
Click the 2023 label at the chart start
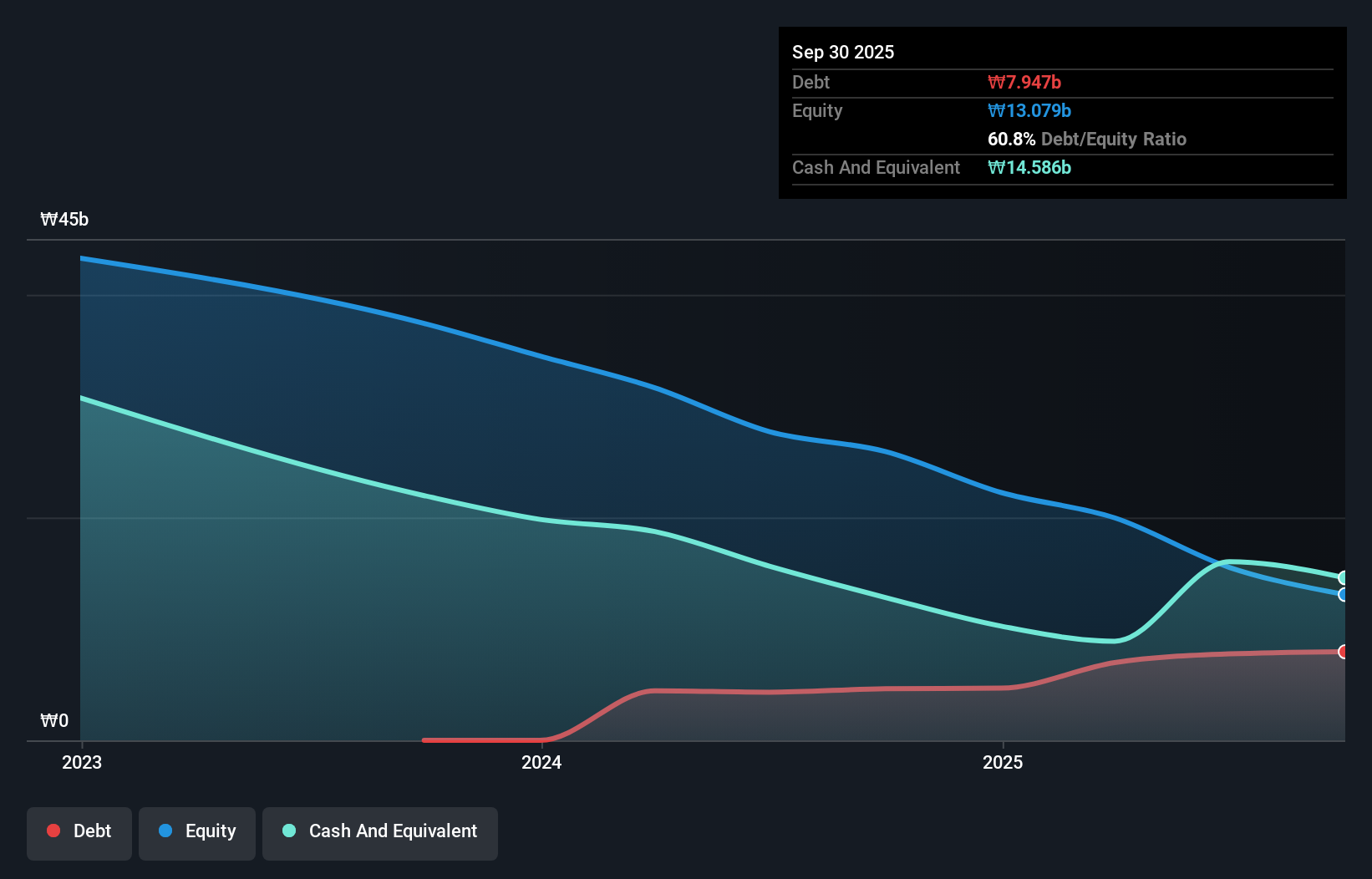click(81, 762)
